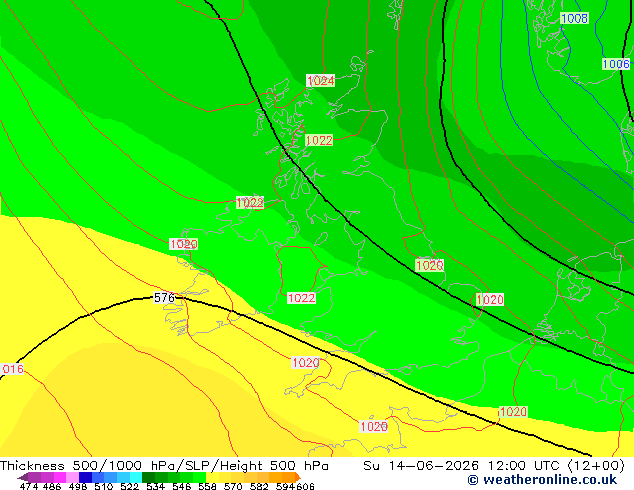Viewport: 634px width, 490px height.
Task: Click the legend value 594
Action: pos(285,486)
